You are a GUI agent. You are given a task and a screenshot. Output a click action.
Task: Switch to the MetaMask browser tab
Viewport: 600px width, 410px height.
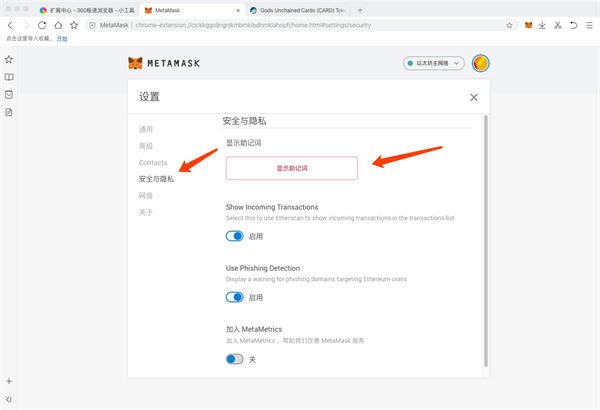coord(191,10)
